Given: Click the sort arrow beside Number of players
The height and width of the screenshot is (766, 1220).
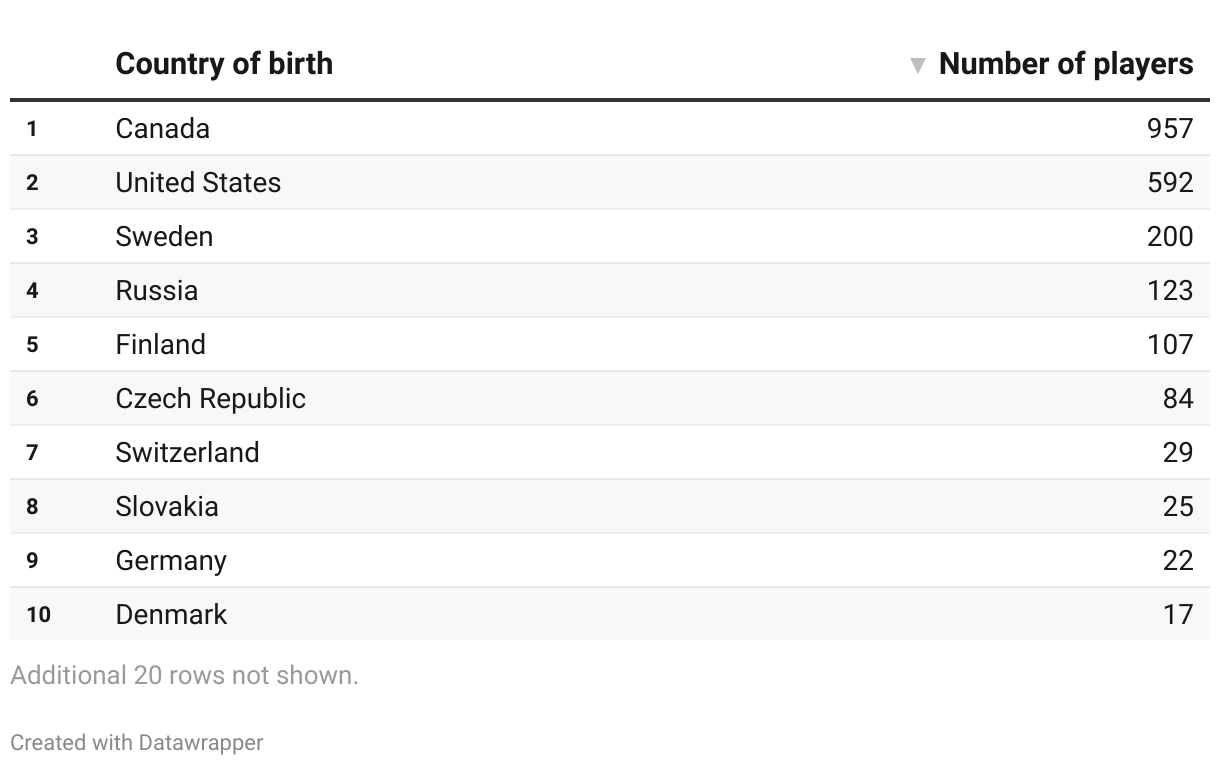Looking at the screenshot, I should [x=917, y=66].
